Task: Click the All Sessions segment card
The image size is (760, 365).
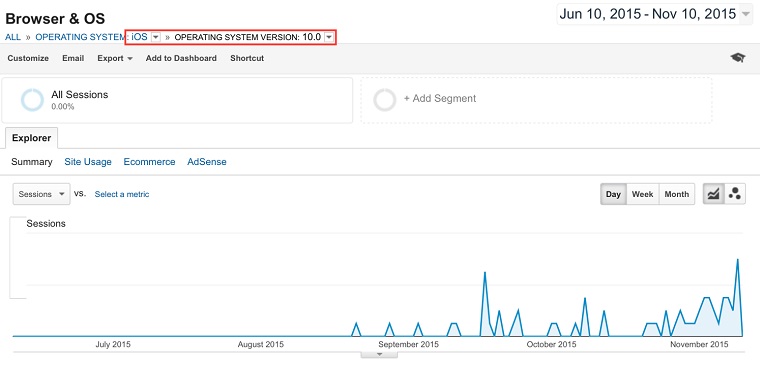Action: click(177, 100)
